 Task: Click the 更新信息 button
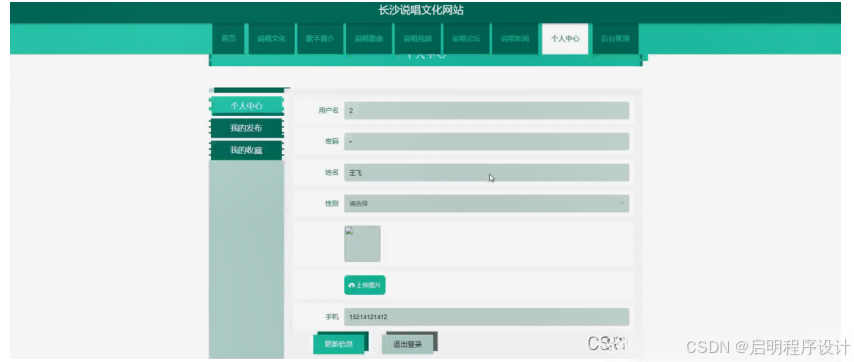pyautogui.click(x=339, y=344)
